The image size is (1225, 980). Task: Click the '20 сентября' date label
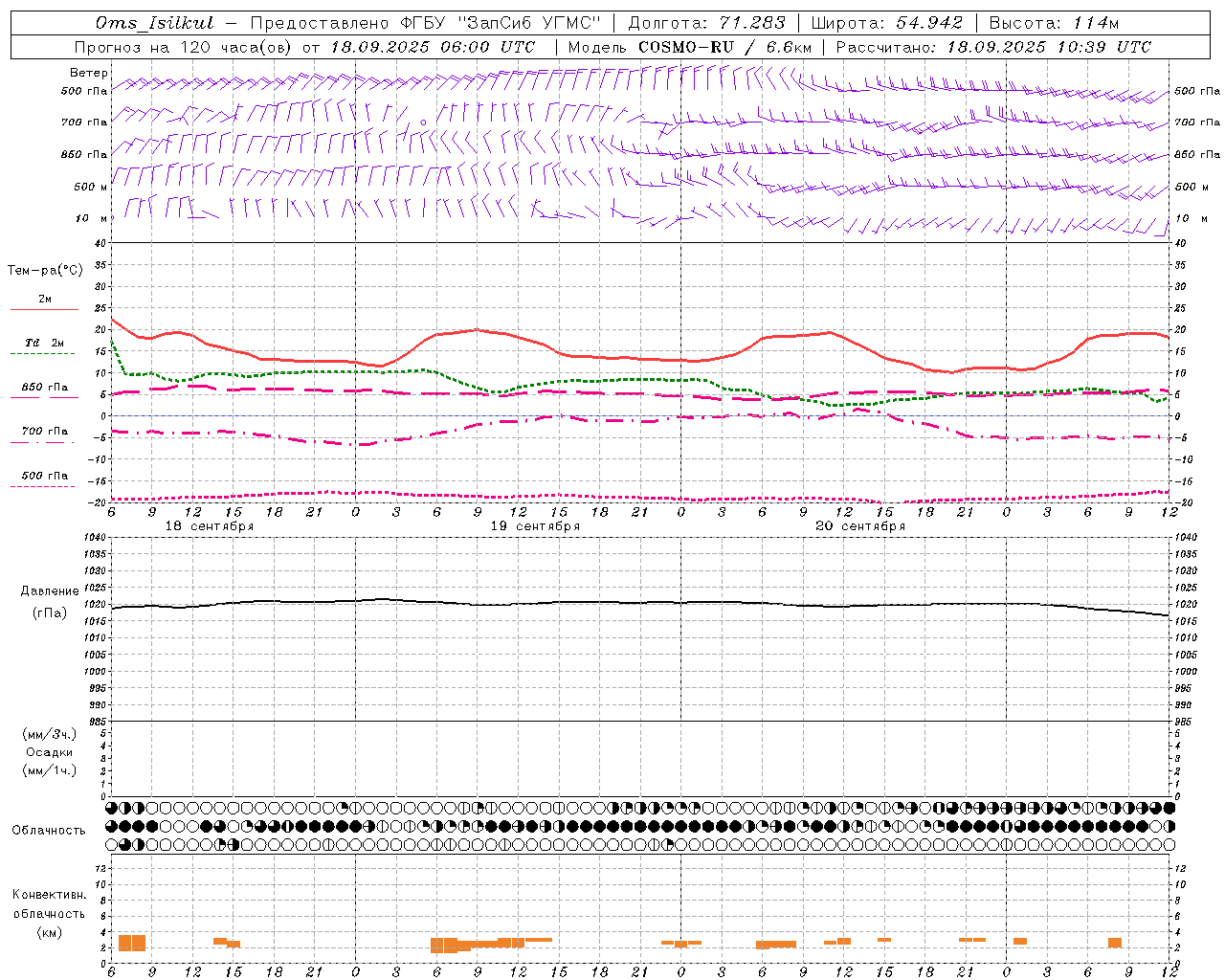click(860, 526)
